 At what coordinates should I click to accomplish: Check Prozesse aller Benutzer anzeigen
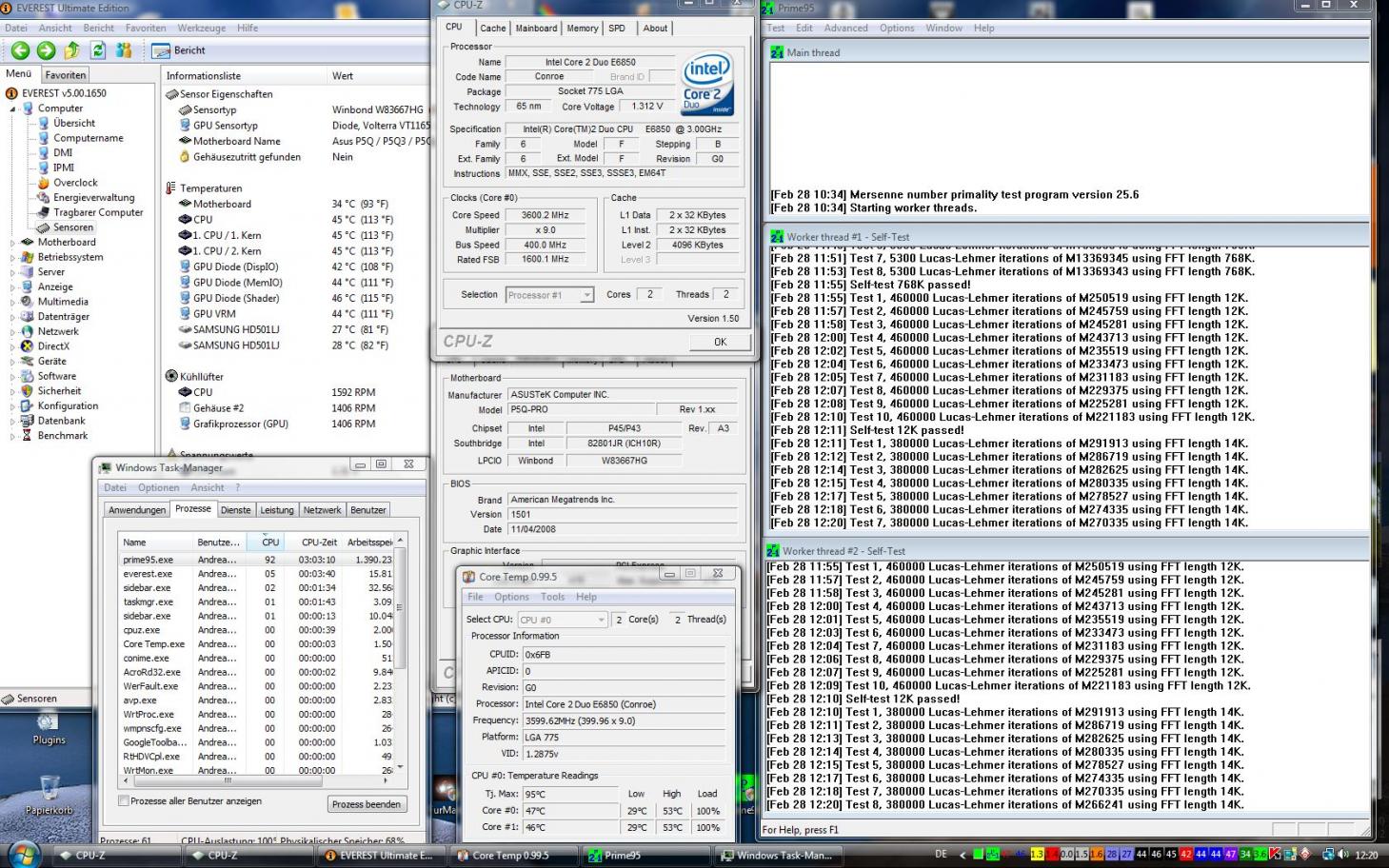coord(124,801)
